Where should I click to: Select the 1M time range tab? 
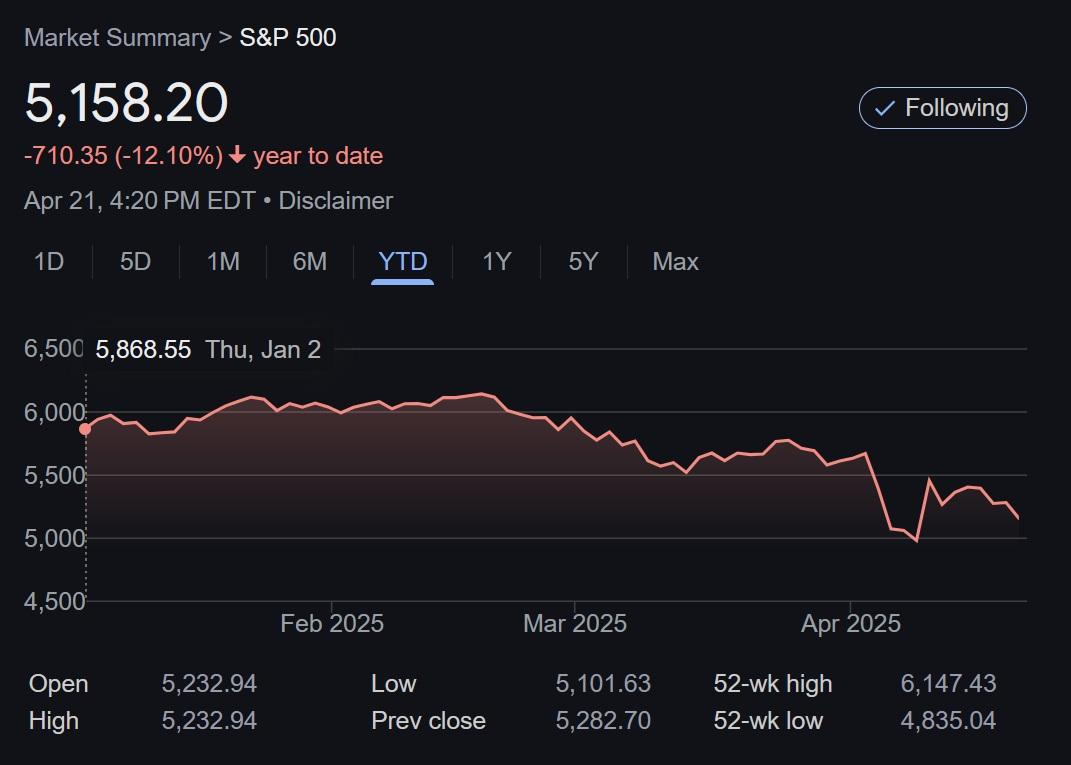click(x=223, y=262)
